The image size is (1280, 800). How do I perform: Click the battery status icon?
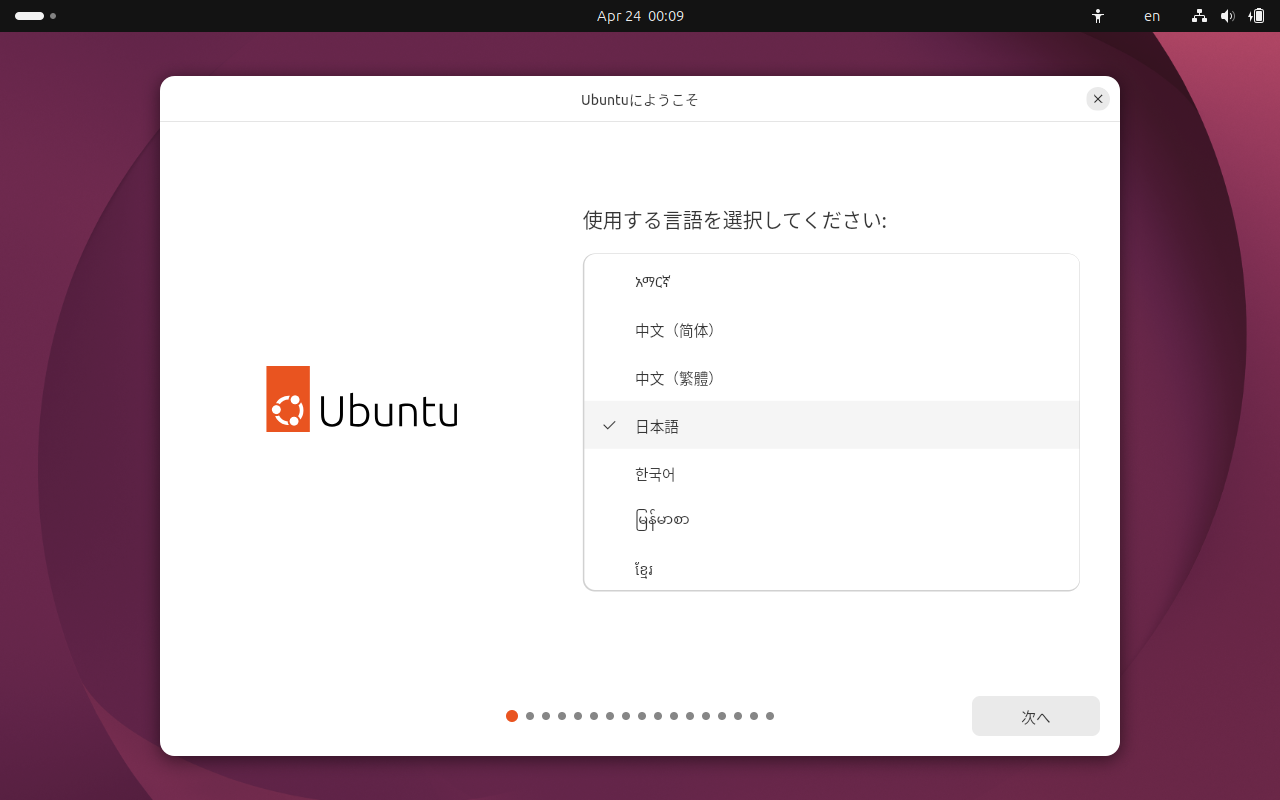[1257, 16]
